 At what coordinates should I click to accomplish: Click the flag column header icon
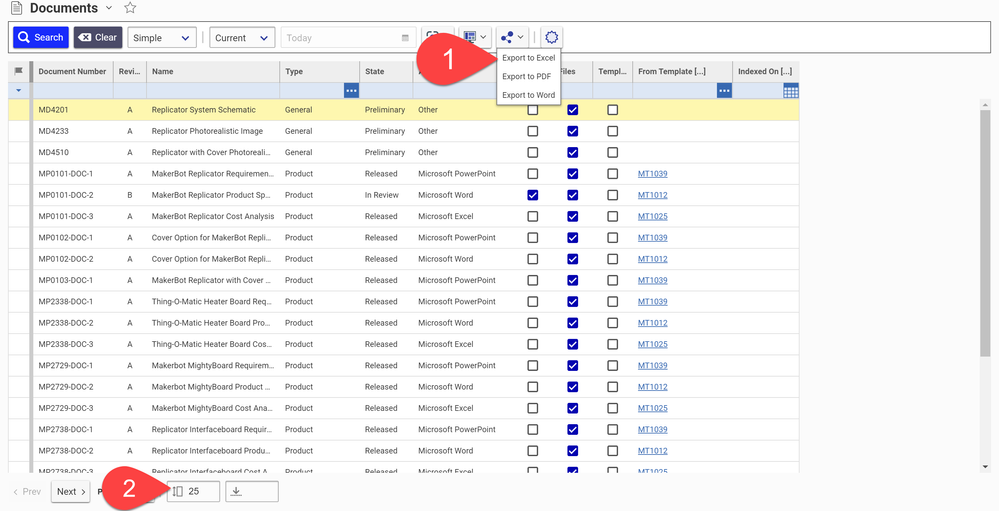point(19,71)
